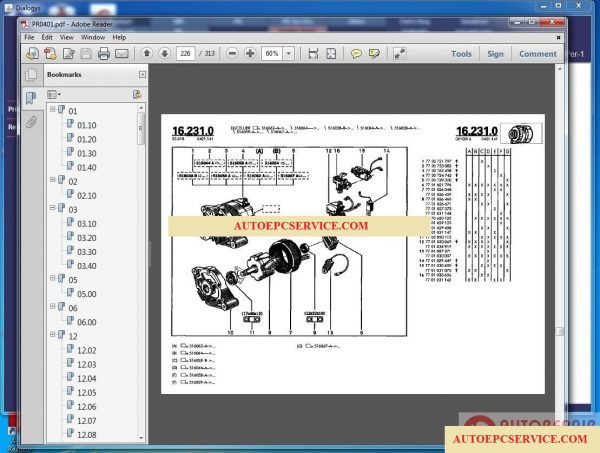Select bookmark 01.10
This screenshot has width=600, height=453.
point(86,125)
